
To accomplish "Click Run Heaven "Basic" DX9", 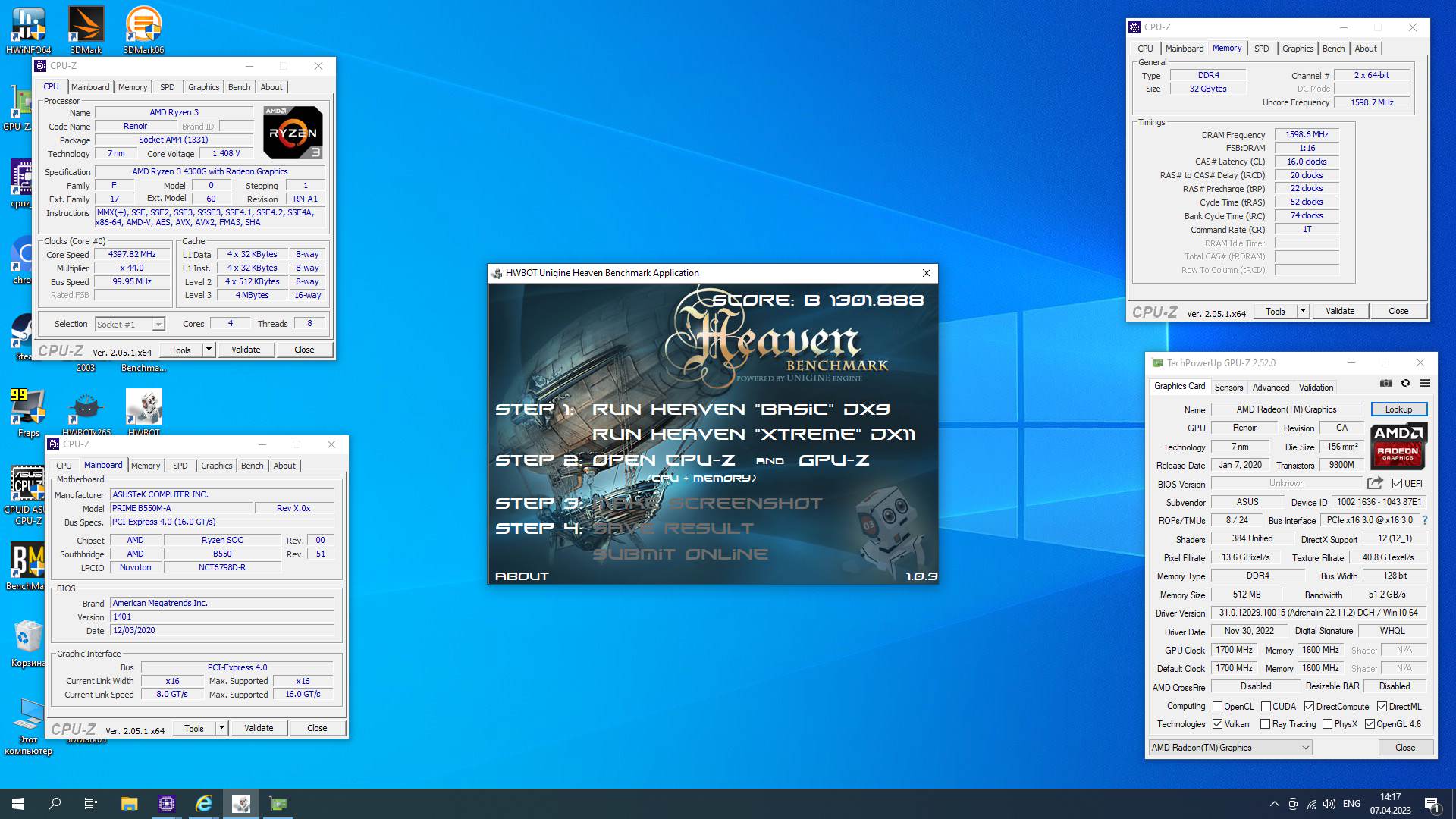I will point(741,409).
